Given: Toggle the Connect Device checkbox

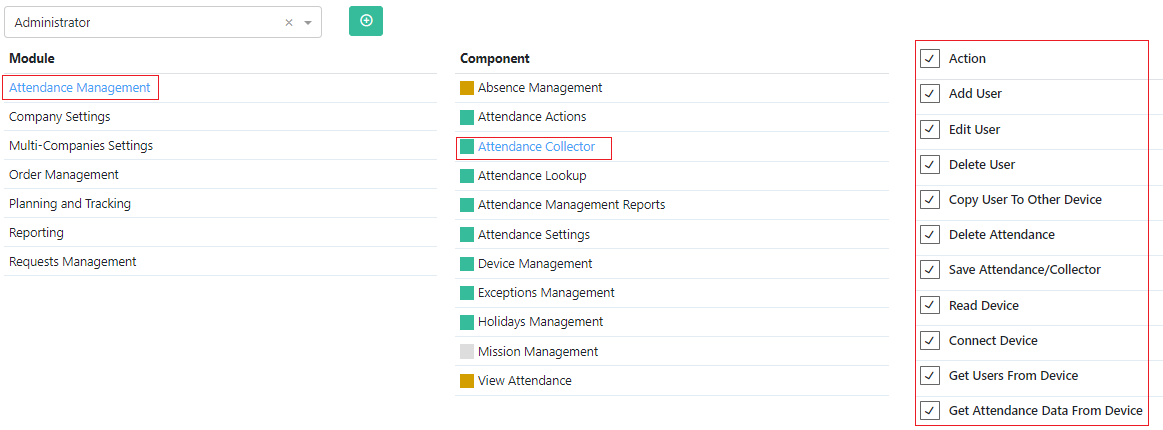Looking at the screenshot, I should tap(930, 341).
